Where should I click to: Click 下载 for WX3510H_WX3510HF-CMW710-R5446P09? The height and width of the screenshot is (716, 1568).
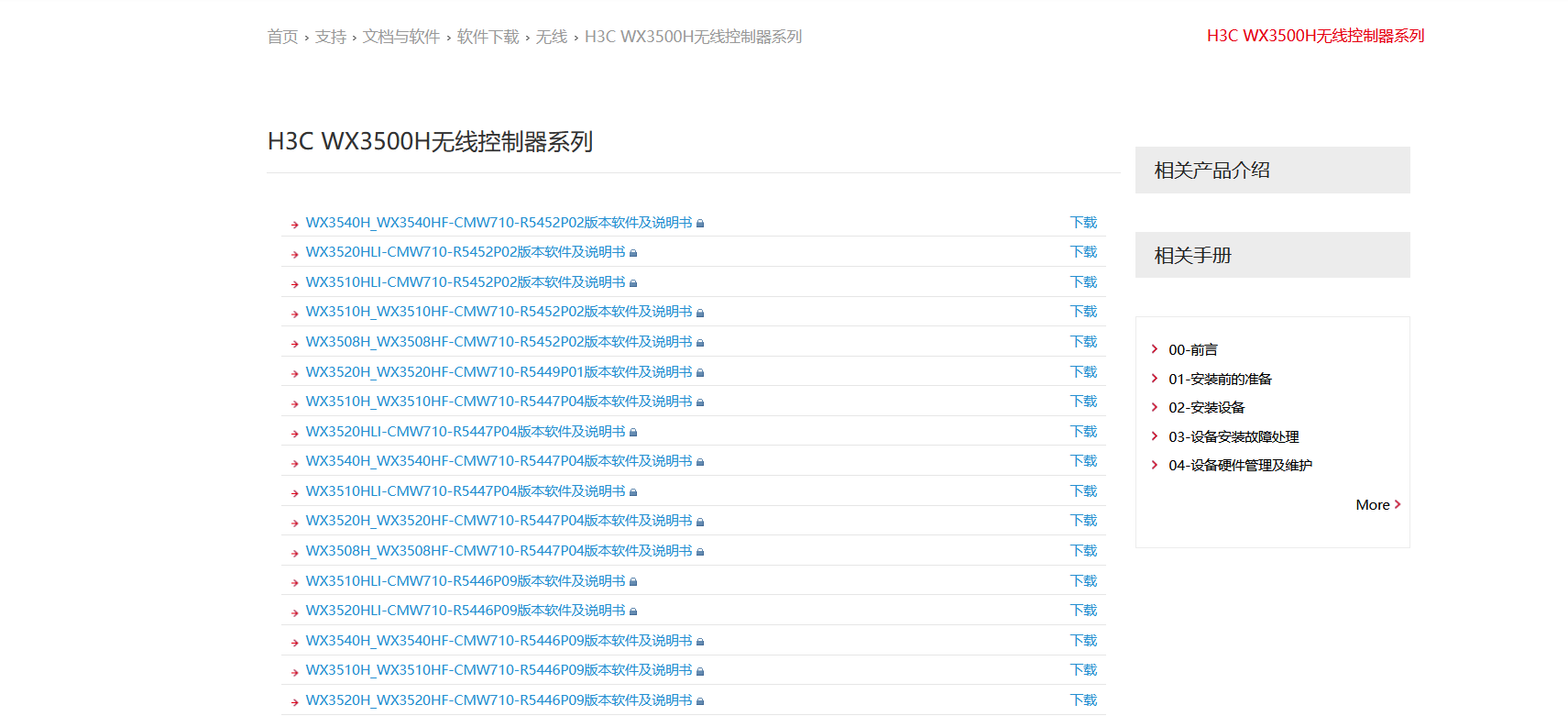click(1083, 670)
